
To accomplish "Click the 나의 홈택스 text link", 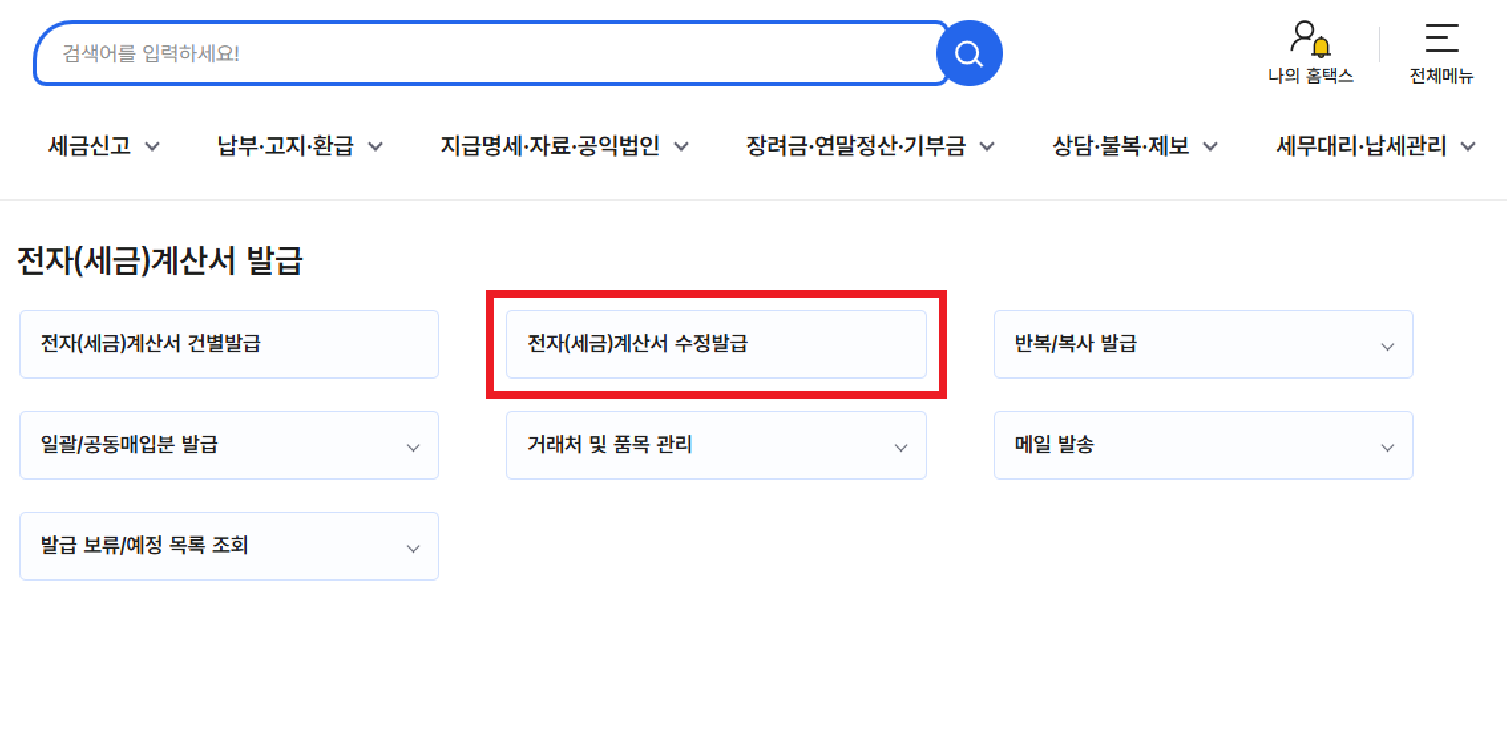I will click(1310, 73).
